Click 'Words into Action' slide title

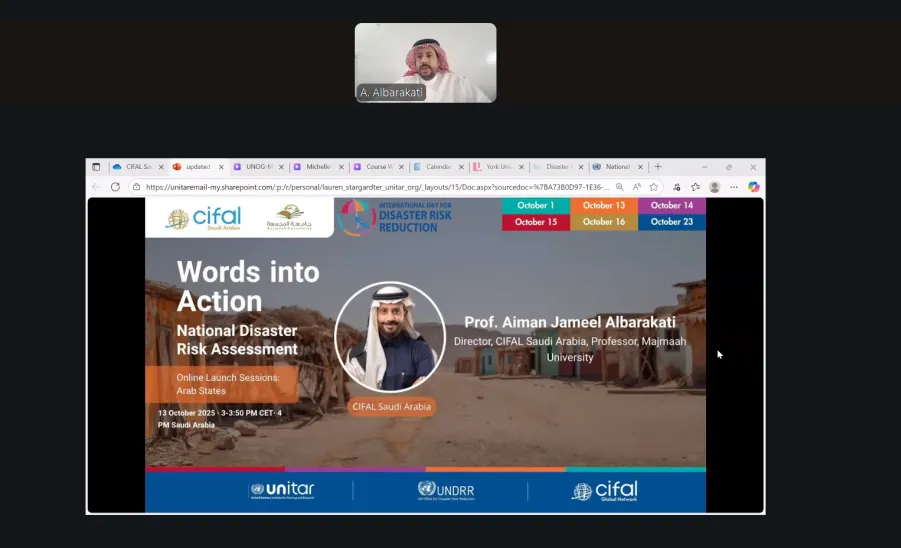click(x=248, y=286)
